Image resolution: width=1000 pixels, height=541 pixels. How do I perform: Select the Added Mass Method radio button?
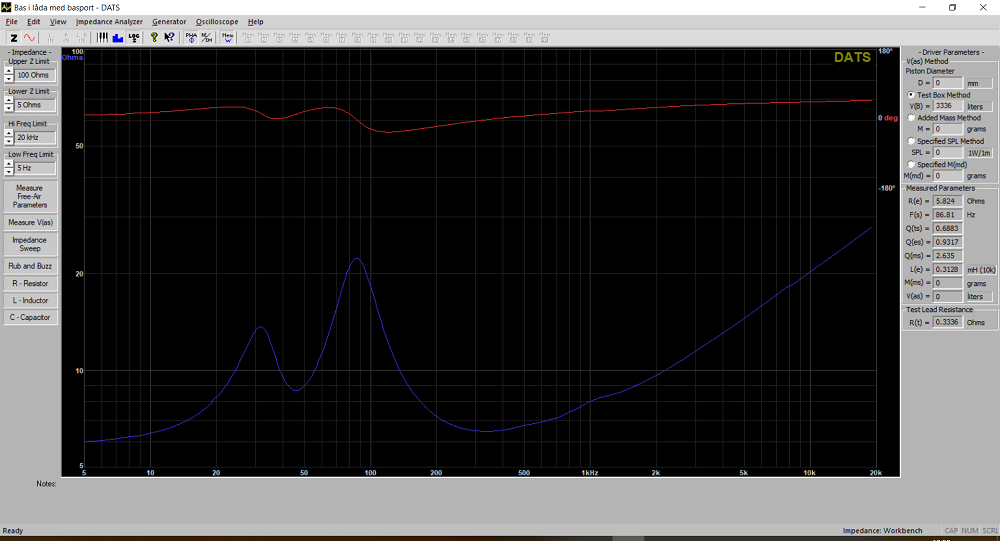pos(911,117)
